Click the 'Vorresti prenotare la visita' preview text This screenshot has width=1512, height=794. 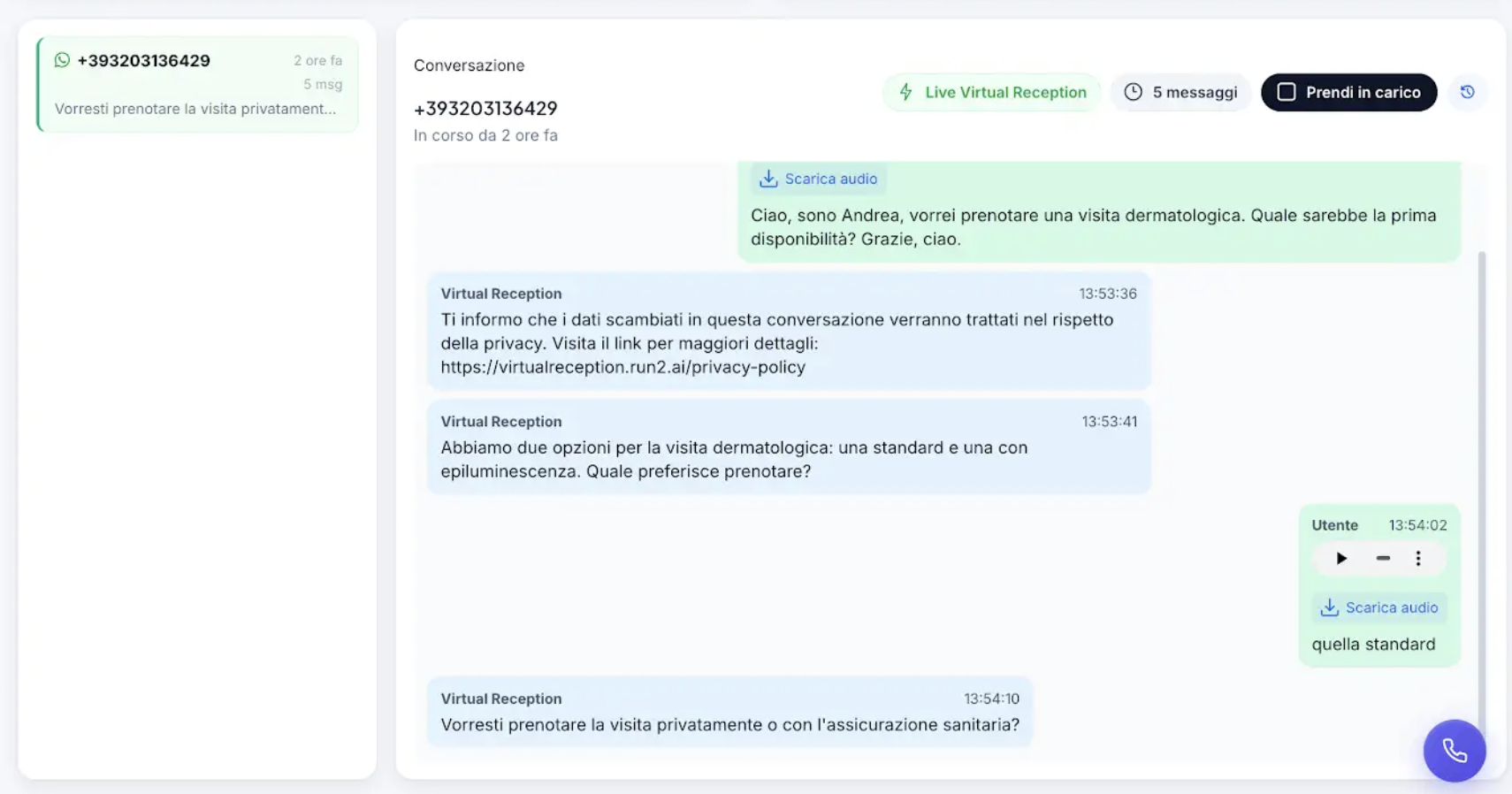pyautogui.click(x=195, y=109)
